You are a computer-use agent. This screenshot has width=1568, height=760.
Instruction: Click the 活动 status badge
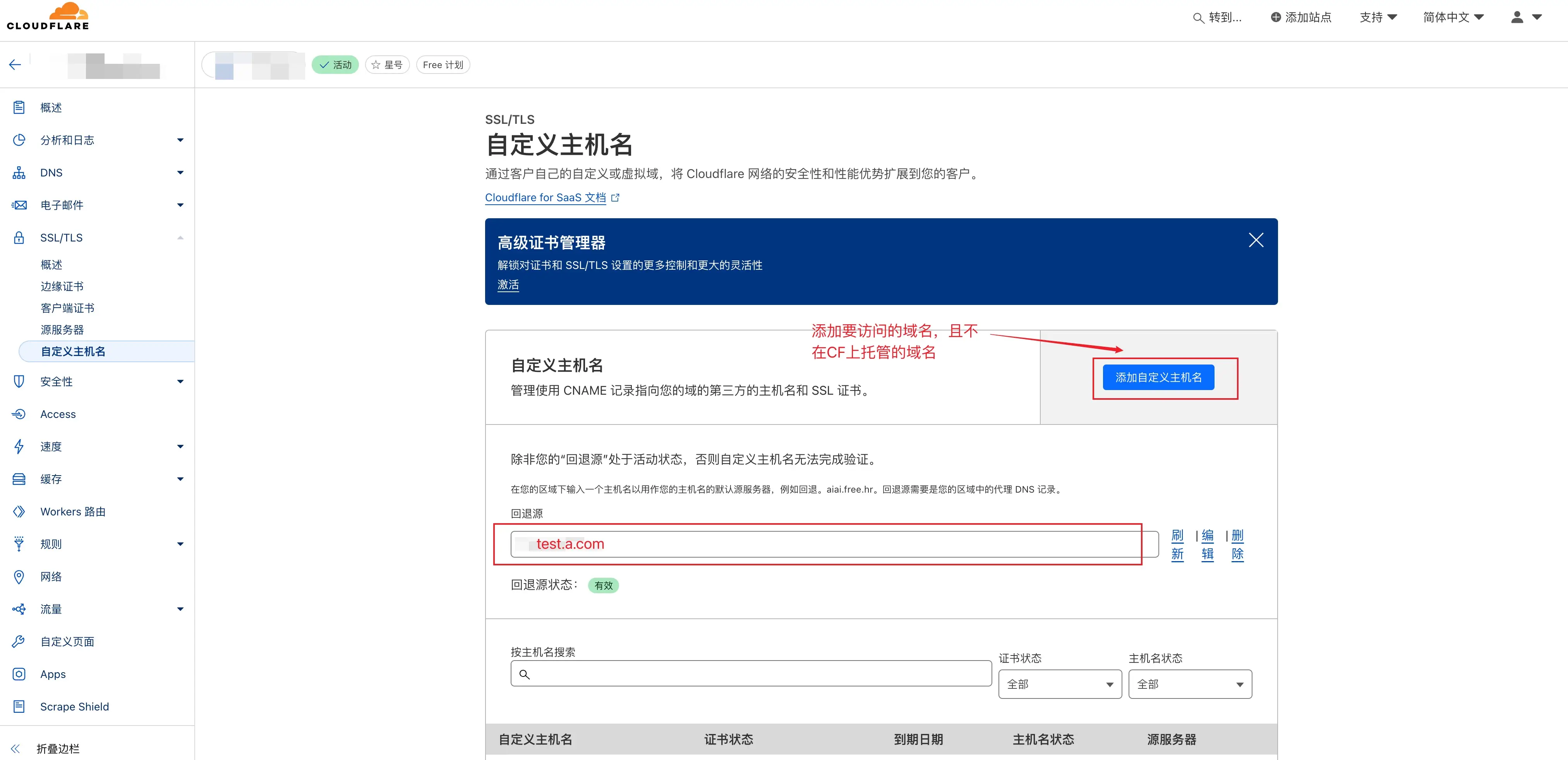point(335,65)
